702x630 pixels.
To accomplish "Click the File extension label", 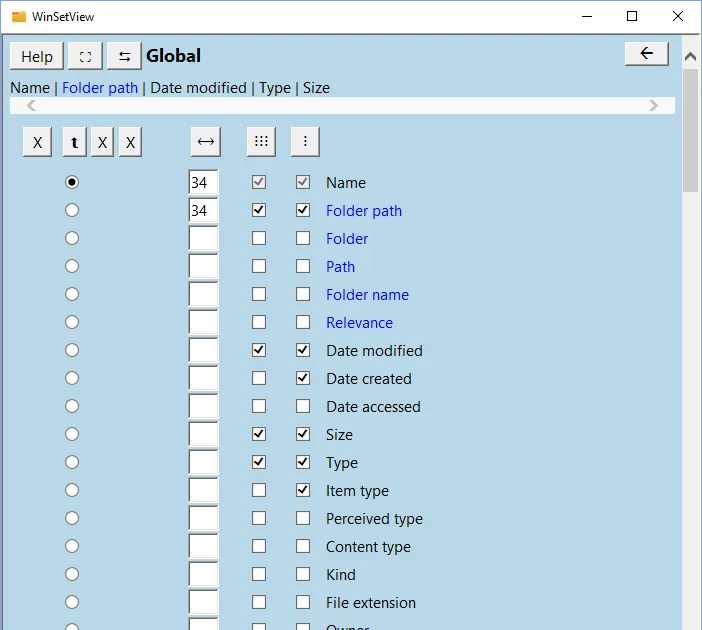I will click(x=371, y=603).
